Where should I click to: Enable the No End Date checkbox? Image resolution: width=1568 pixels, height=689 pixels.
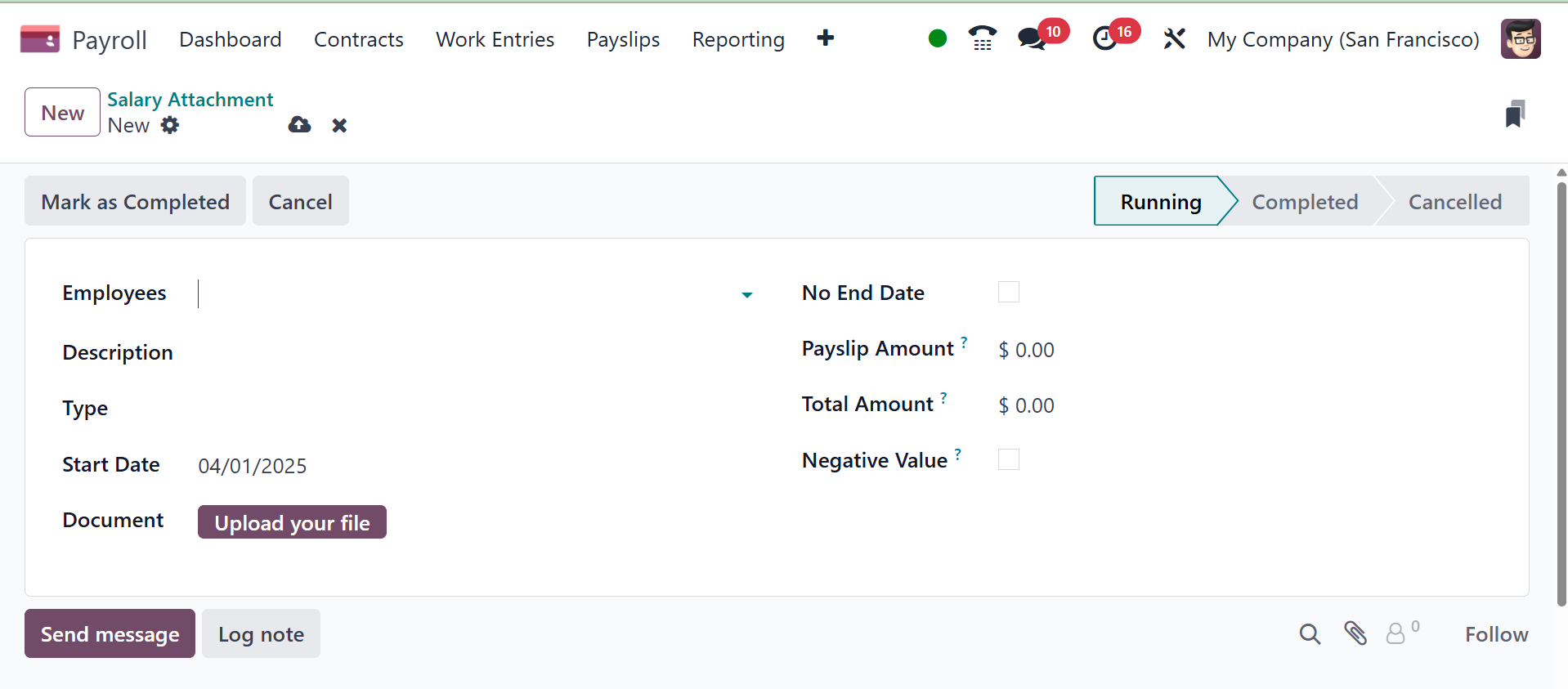[1009, 293]
